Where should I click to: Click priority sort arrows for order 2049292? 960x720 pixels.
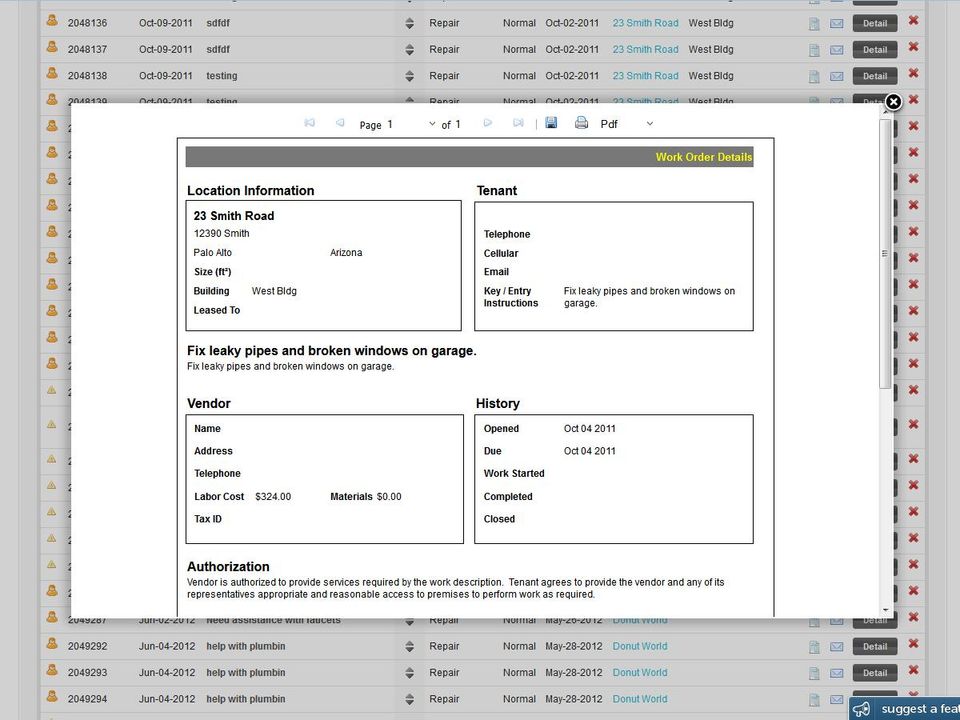(x=410, y=647)
